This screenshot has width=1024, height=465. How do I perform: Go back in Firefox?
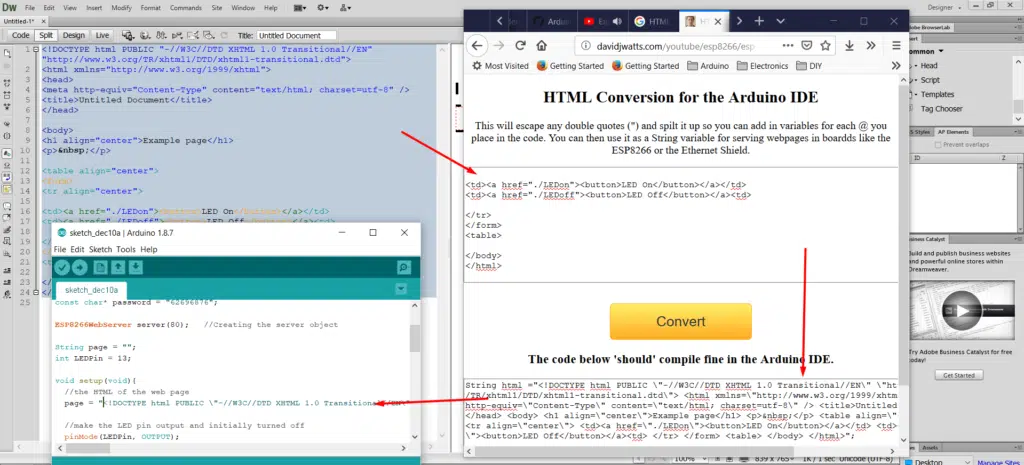pos(477,46)
